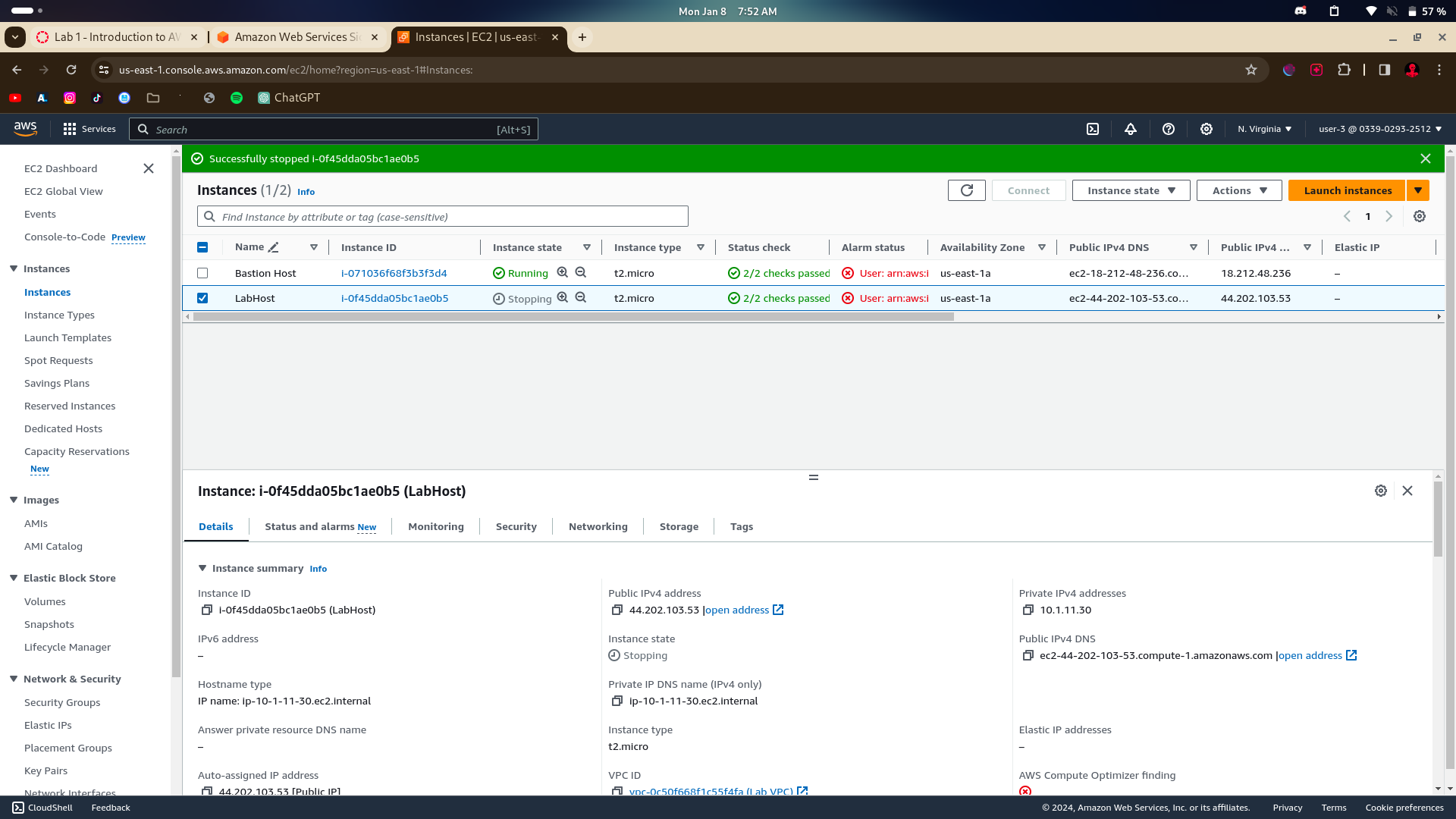Copy the Private IPv4 address 10.1.11.30
This screenshot has height=819, width=1456.
[1028, 610]
